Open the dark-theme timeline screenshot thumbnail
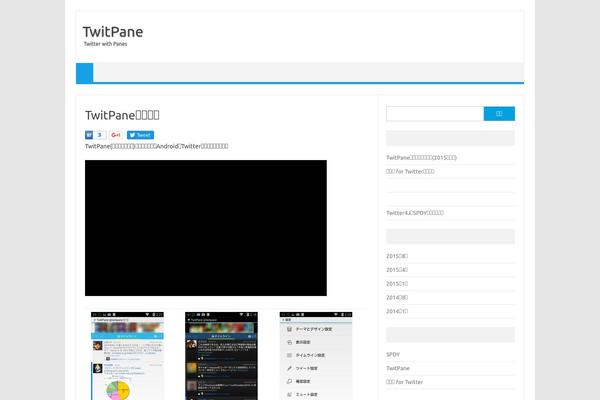The image size is (600, 400). [222, 356]
